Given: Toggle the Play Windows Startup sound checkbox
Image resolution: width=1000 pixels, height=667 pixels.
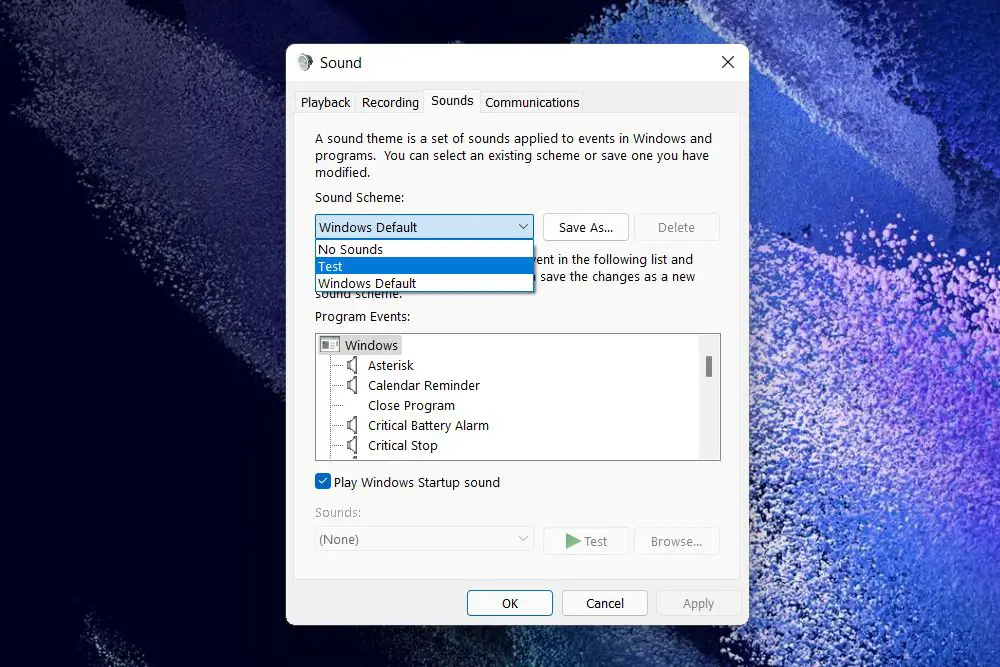Looking at the screenshot, I should pyautogui.click(x=323, y=481).
